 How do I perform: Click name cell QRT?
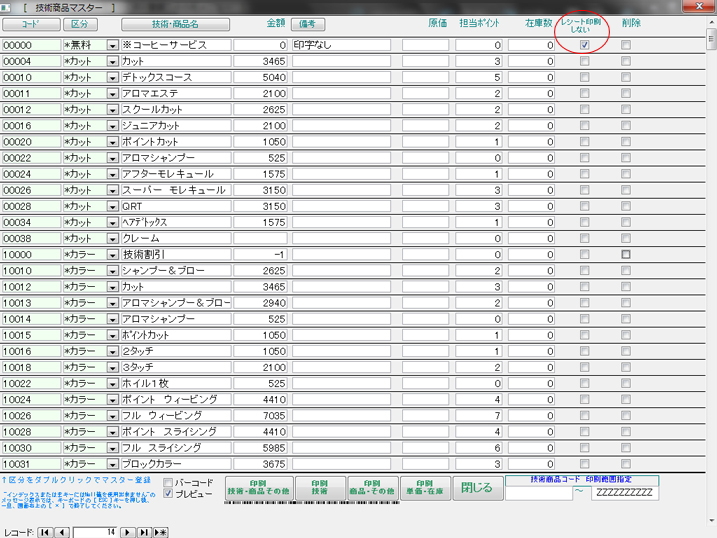[x=176, y=206]
